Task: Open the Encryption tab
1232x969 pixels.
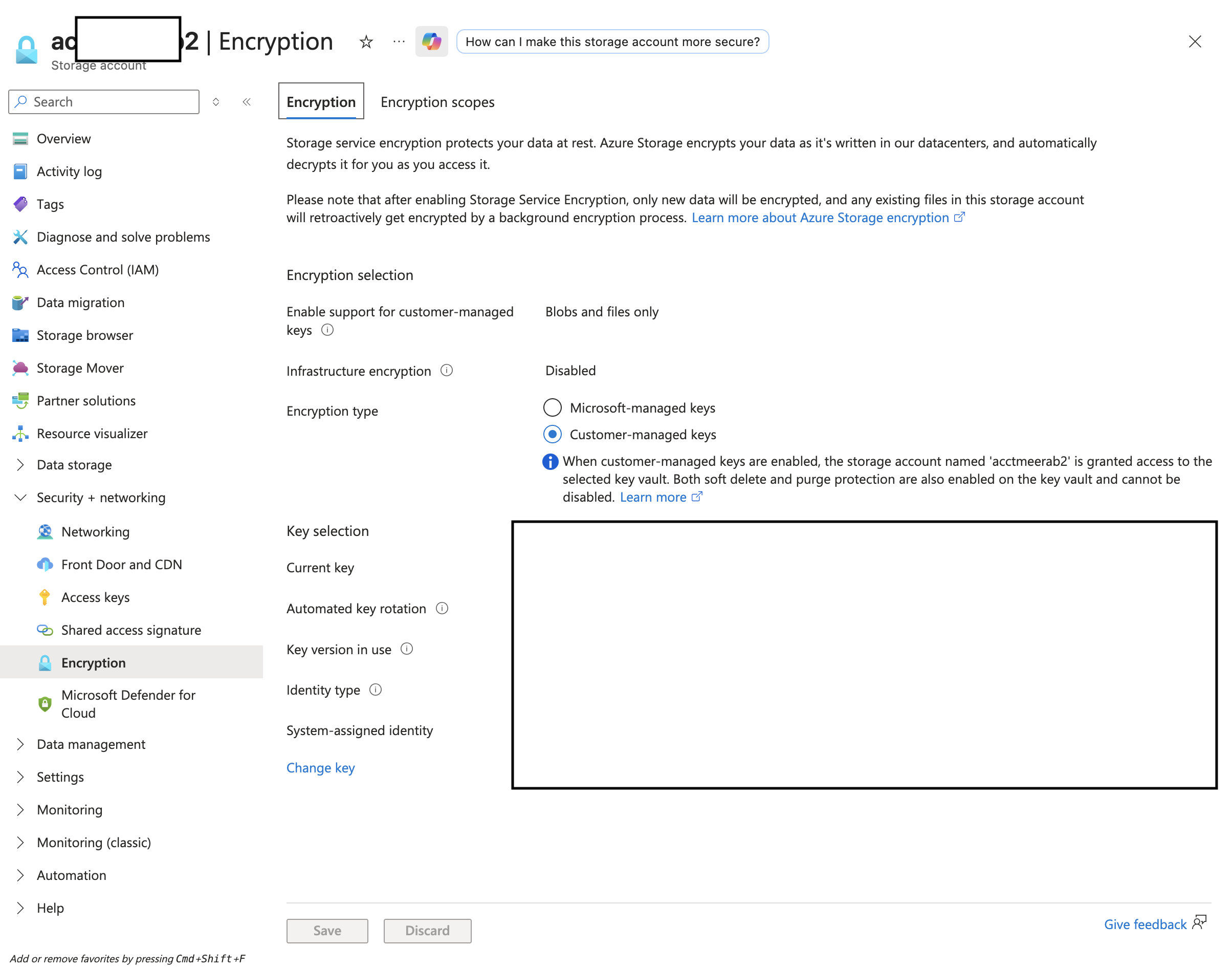Action: [321, 102]
